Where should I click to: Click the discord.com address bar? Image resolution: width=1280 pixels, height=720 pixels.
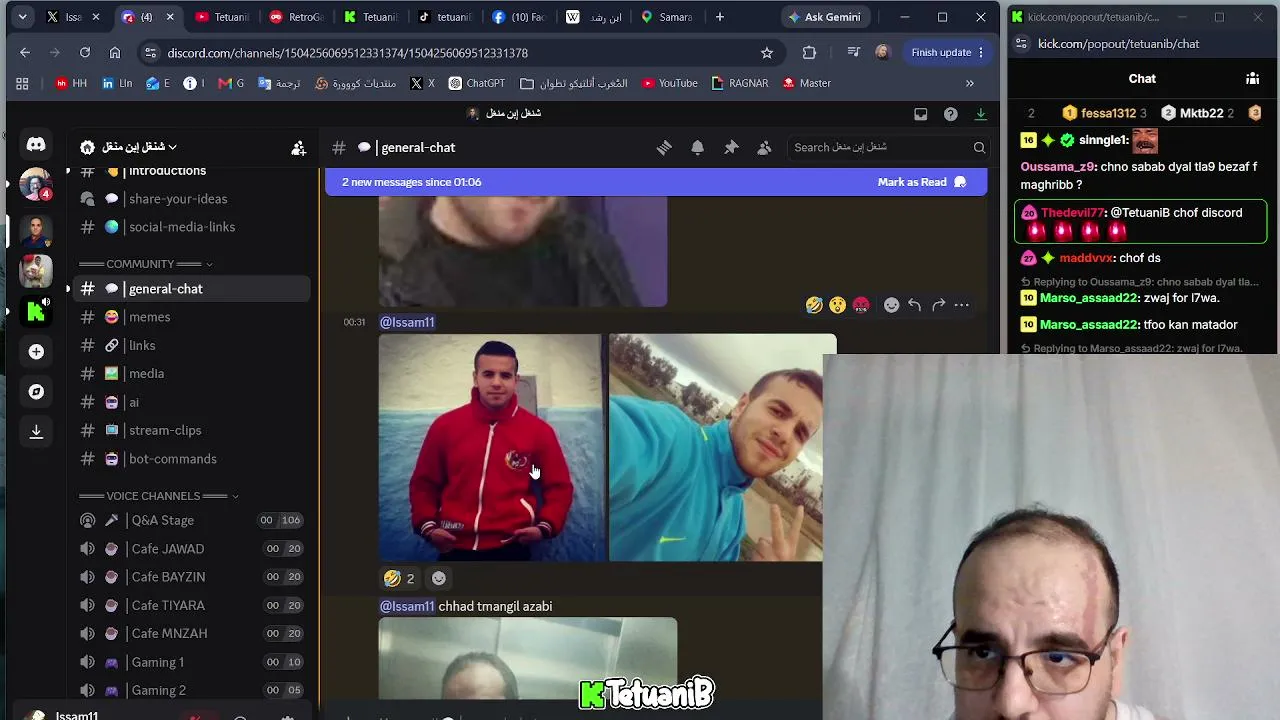[x=455, y=52]
